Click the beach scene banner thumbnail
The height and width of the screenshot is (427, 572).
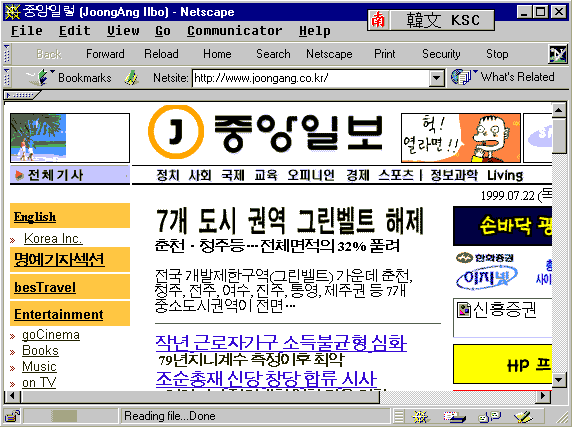[70, 138]
